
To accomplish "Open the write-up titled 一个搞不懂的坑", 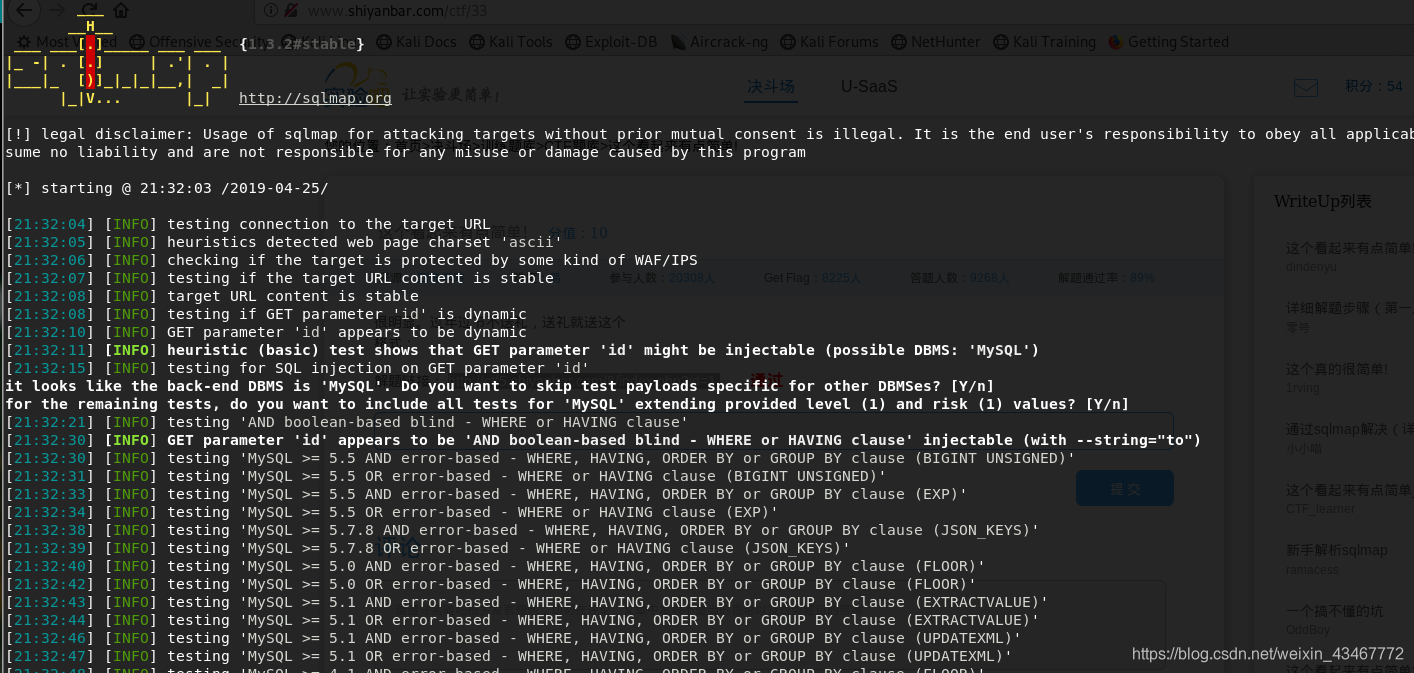I will click(x=1336, y=611).
